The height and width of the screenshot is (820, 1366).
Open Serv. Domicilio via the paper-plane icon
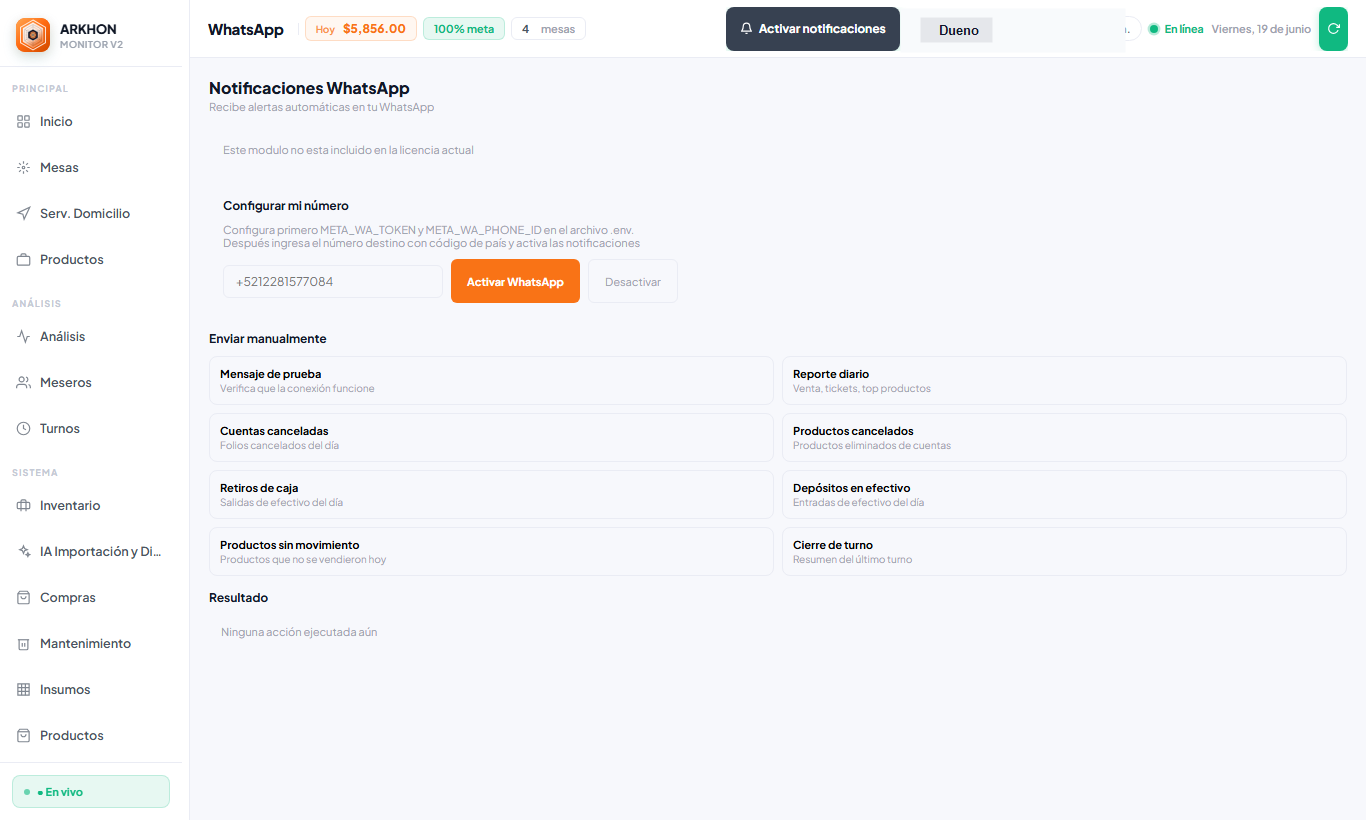coord(24,213)
